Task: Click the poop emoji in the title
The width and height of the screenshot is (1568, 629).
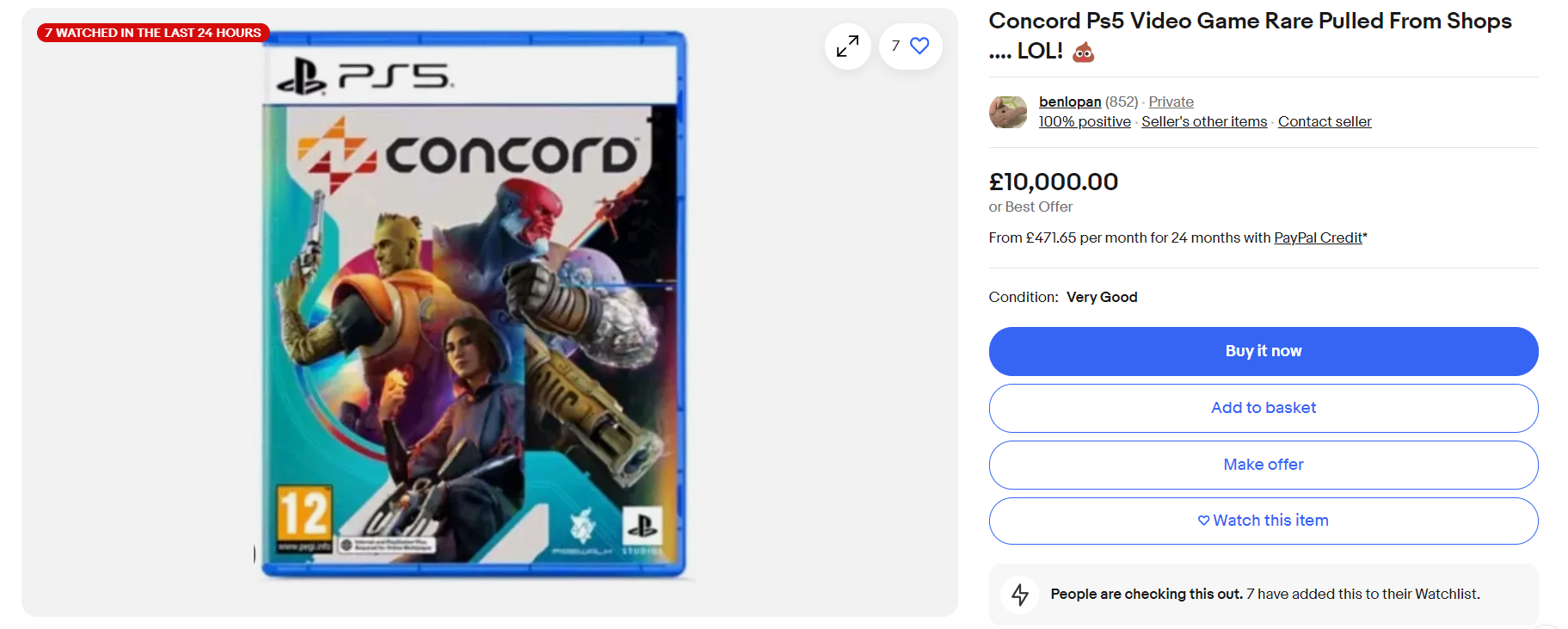Action: coord(1084,52)
